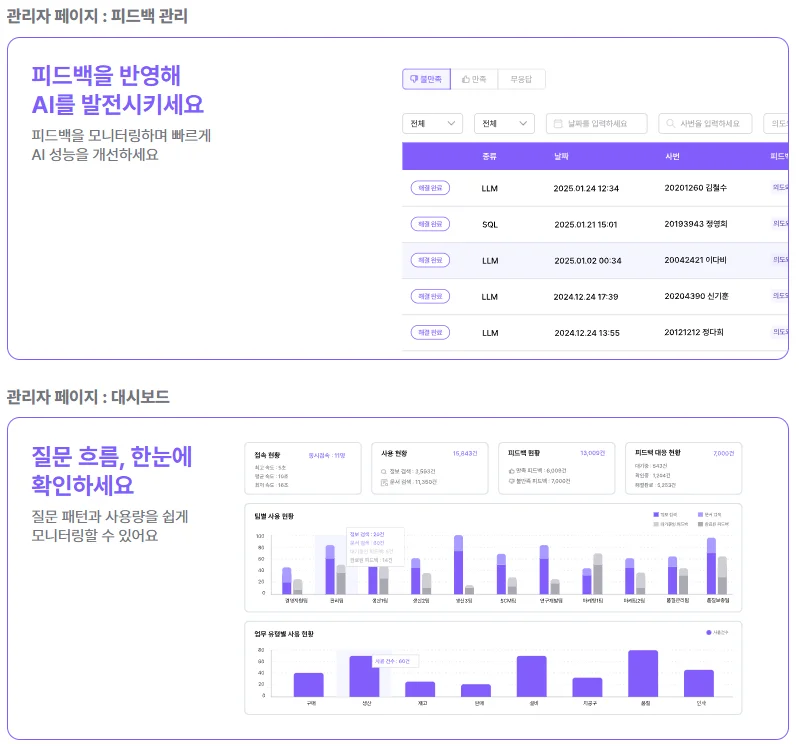Click the 15,843건 usage total
The height and width of the screenshot is (746, 799).
coord(465,454)
